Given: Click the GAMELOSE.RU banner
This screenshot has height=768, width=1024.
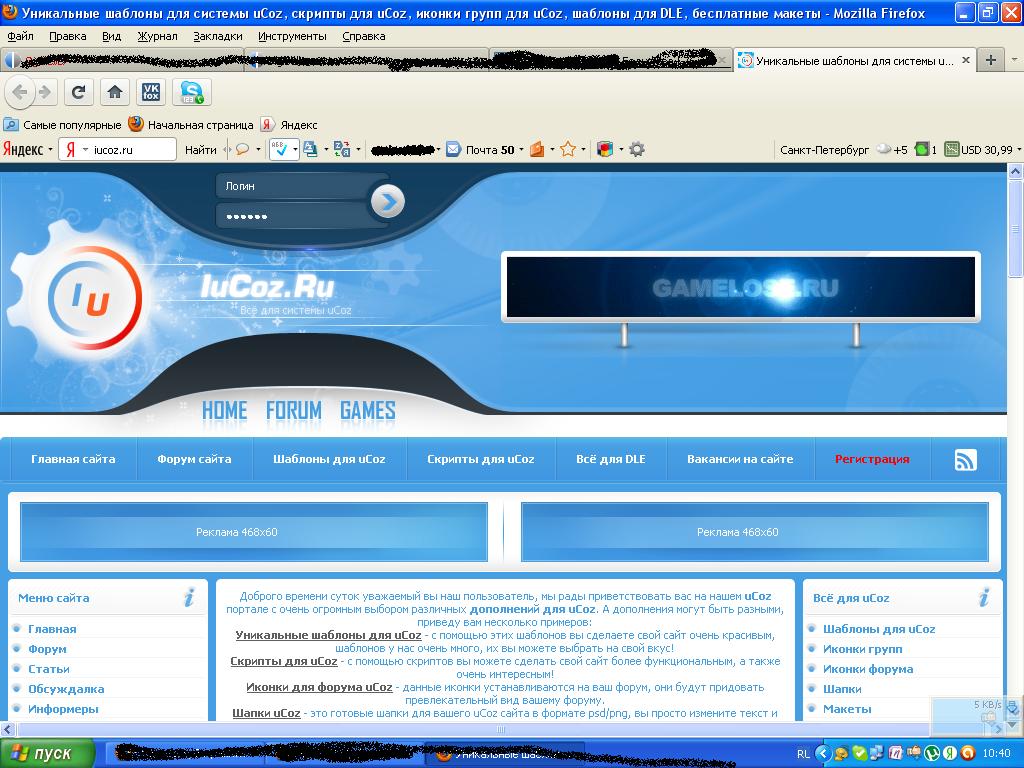Looking at the screenshot, I should coord(741,287).
